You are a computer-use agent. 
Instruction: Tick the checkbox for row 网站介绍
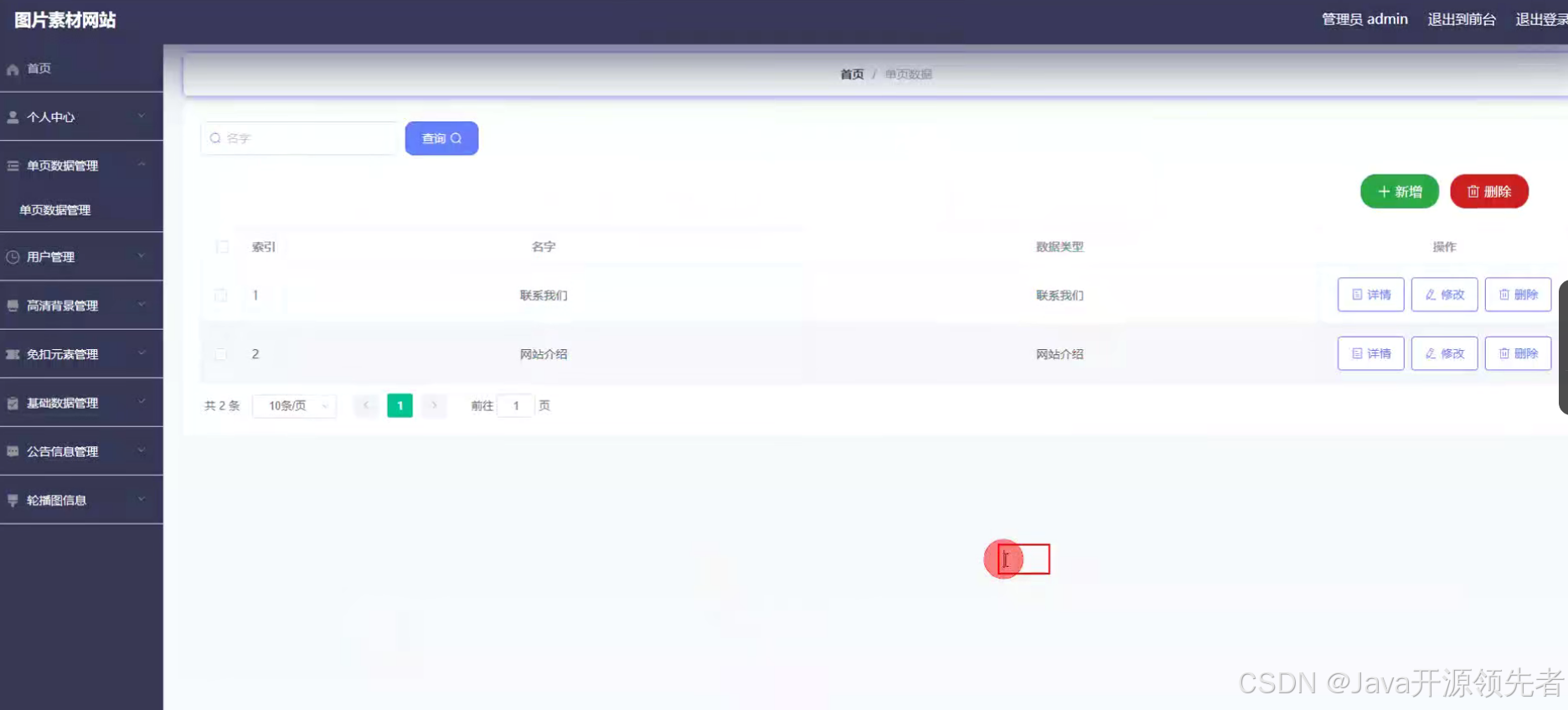(x=221, y=354)
